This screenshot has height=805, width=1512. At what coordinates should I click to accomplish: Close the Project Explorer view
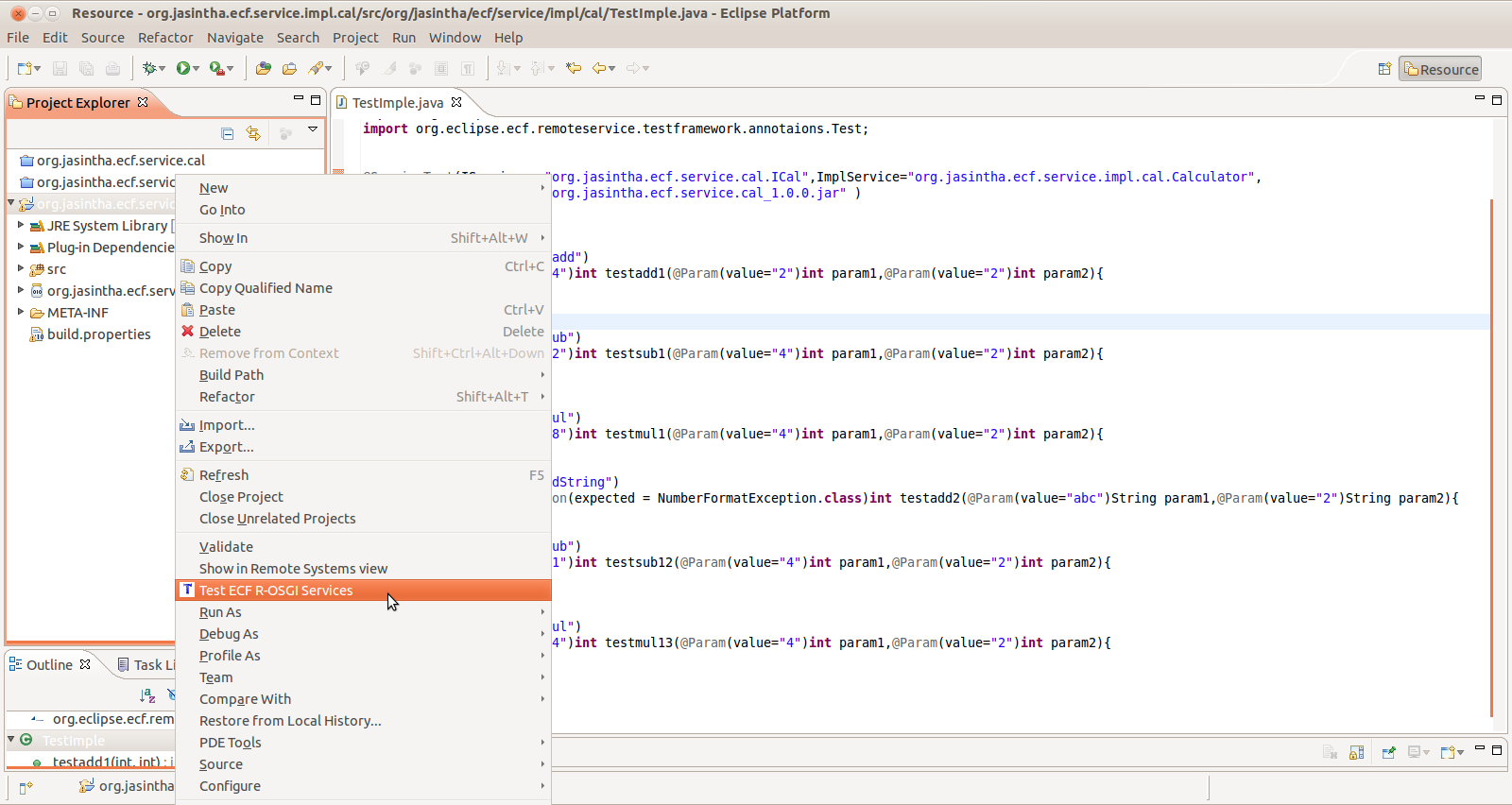click(x=143, y=102)
